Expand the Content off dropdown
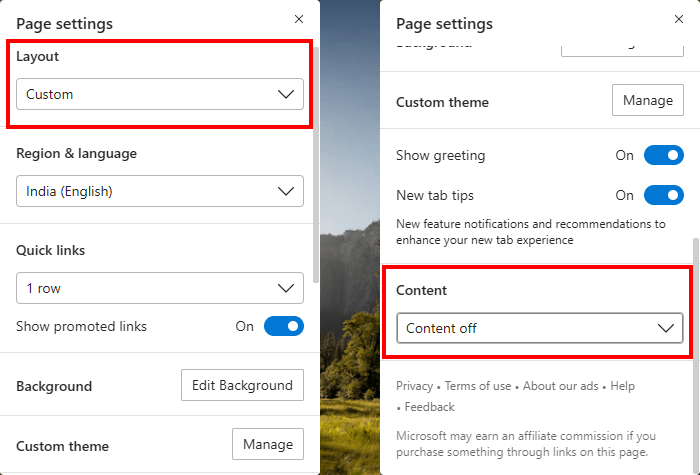Screen dimensions: 700x475 [x=540, y=328]
